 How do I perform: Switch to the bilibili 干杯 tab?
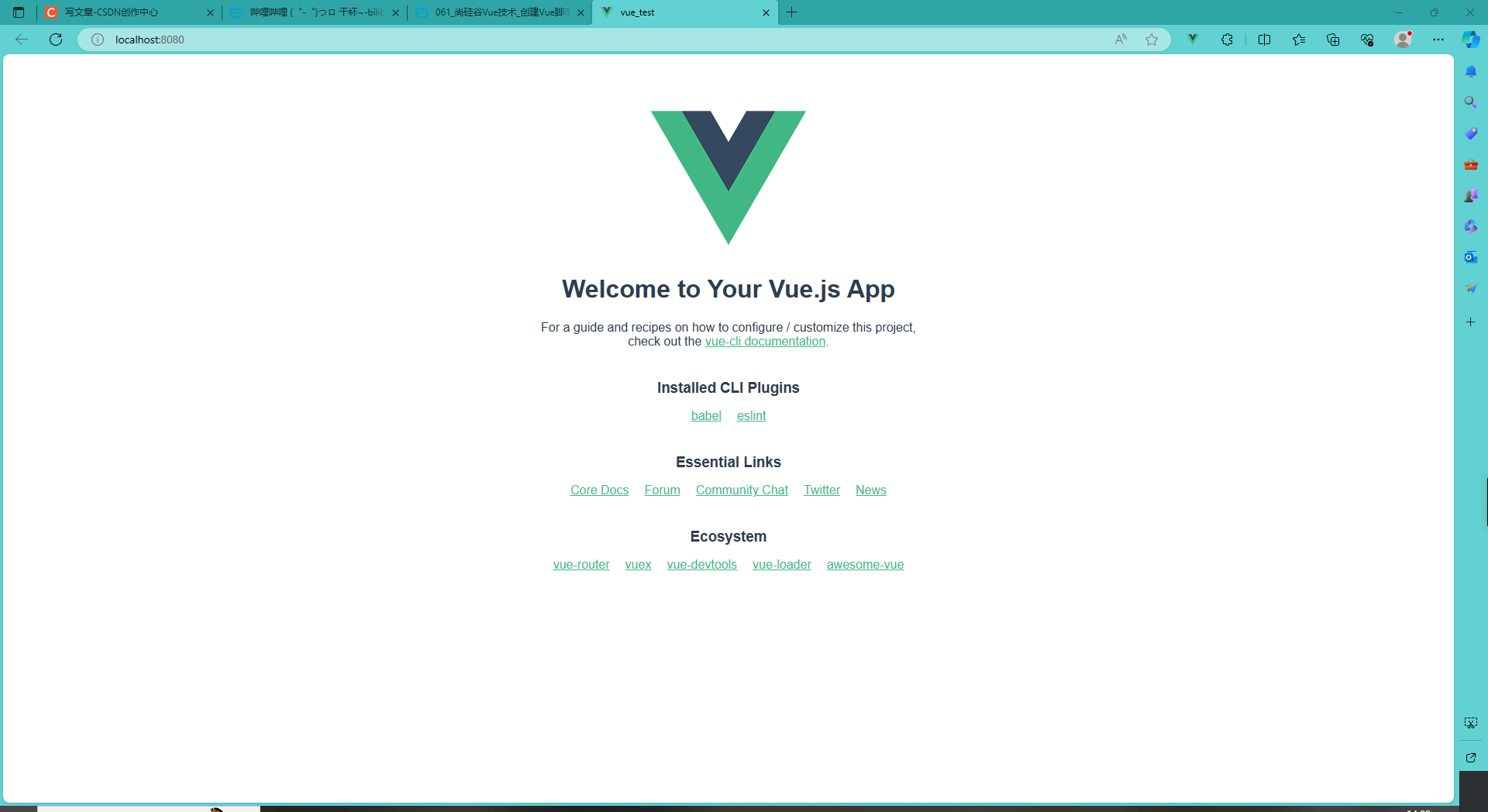tap(315, 12)
